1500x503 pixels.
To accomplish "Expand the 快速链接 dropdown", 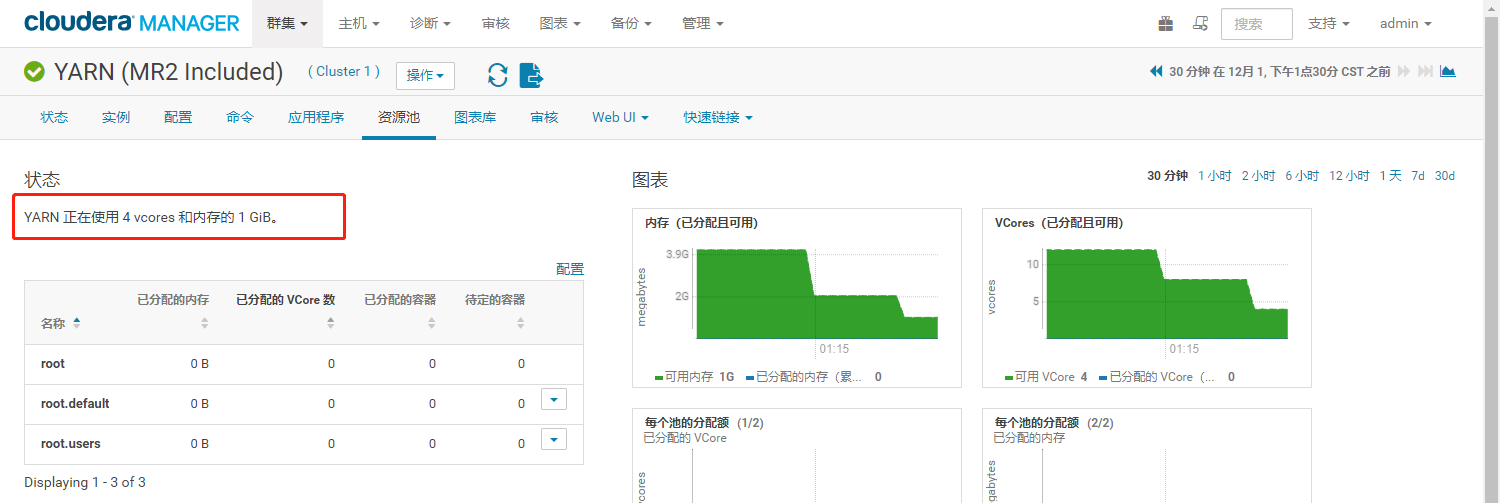I will (x=718, y=117).
